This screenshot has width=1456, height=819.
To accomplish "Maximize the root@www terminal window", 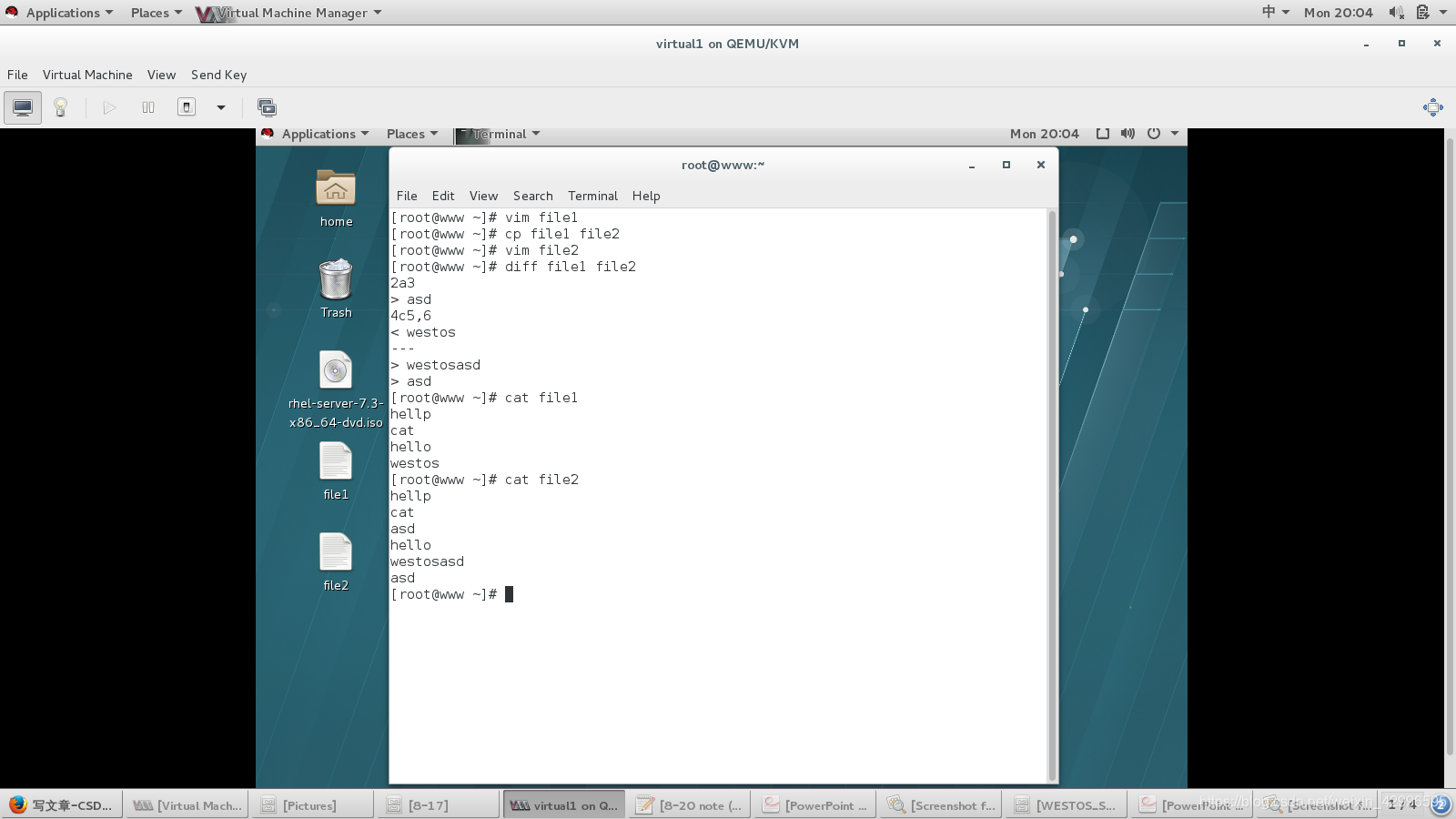I will (x=1006, y=165).
